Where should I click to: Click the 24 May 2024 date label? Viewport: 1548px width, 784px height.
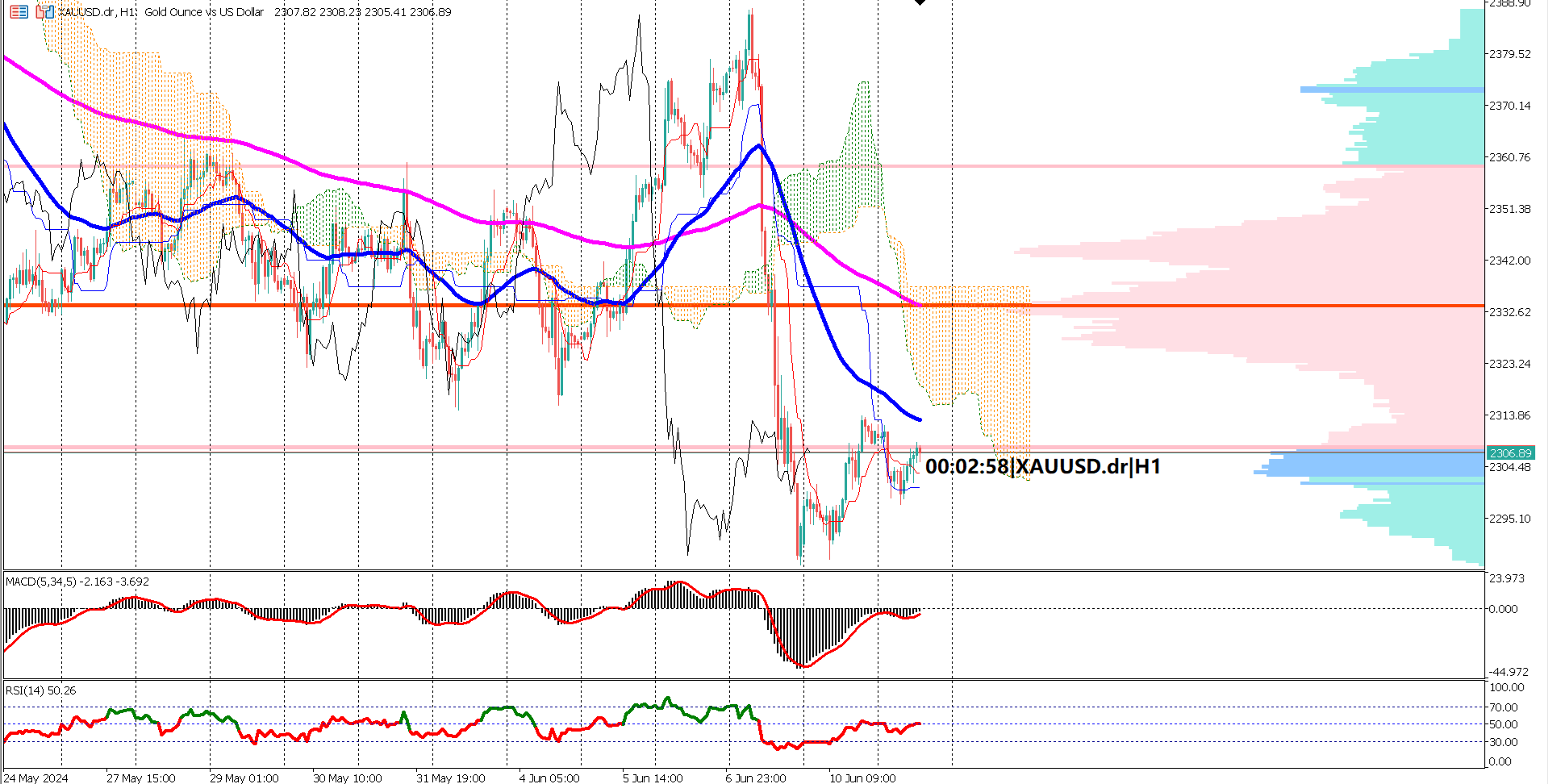[x=36, y=778]
